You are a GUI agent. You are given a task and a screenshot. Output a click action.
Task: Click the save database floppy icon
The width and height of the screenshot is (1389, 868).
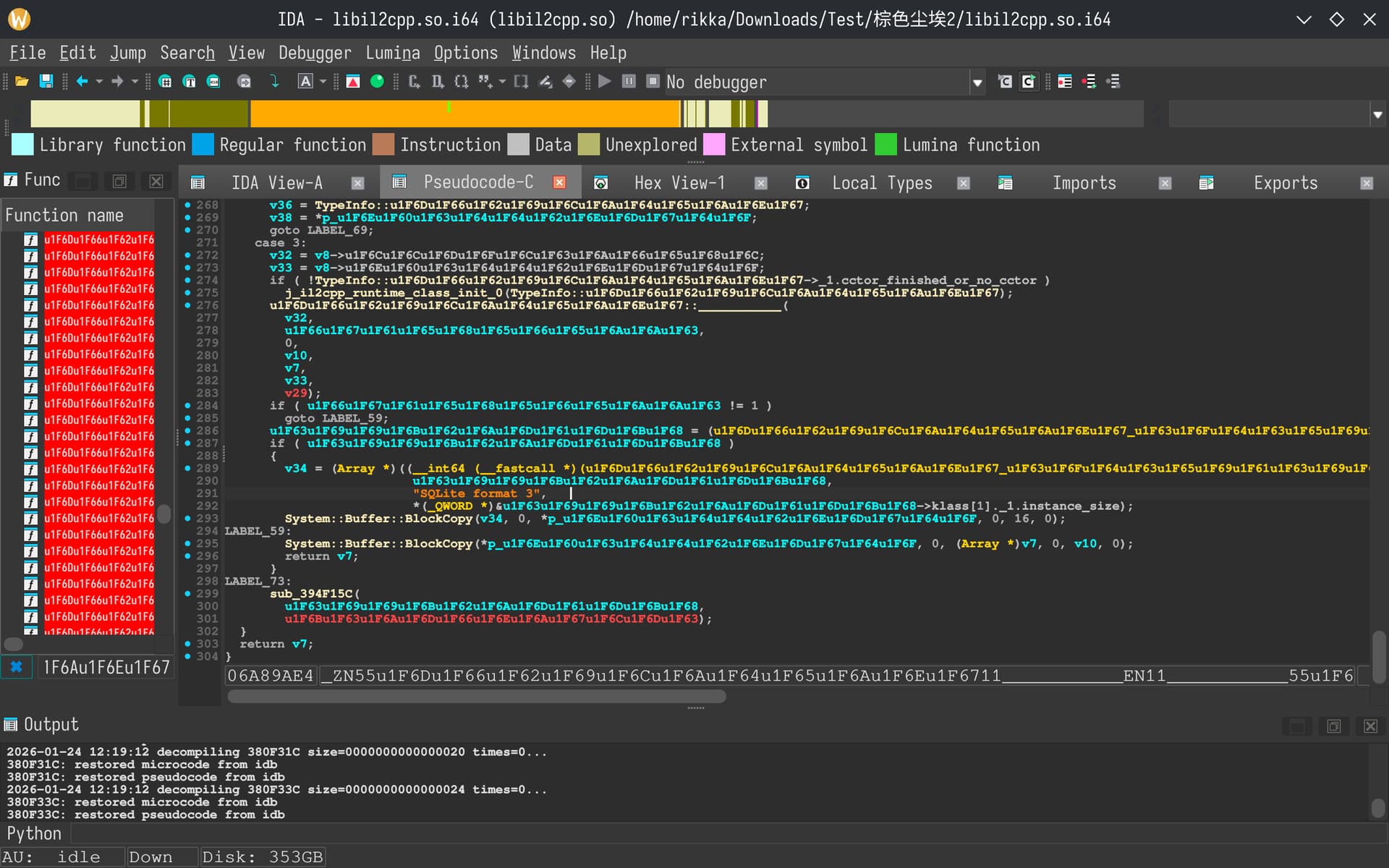(46, 82)
